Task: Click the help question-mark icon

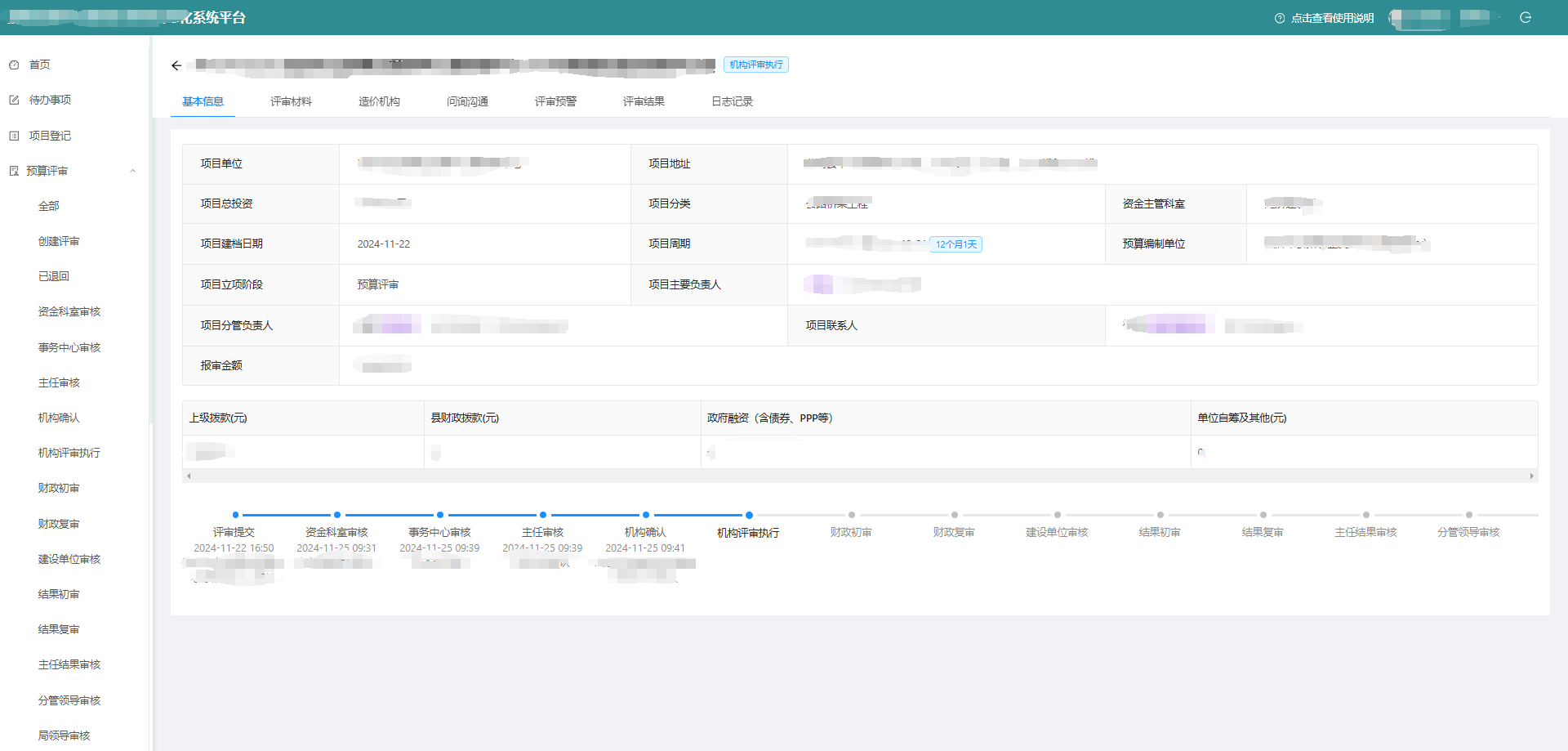Action: [x=1280, y=18]
